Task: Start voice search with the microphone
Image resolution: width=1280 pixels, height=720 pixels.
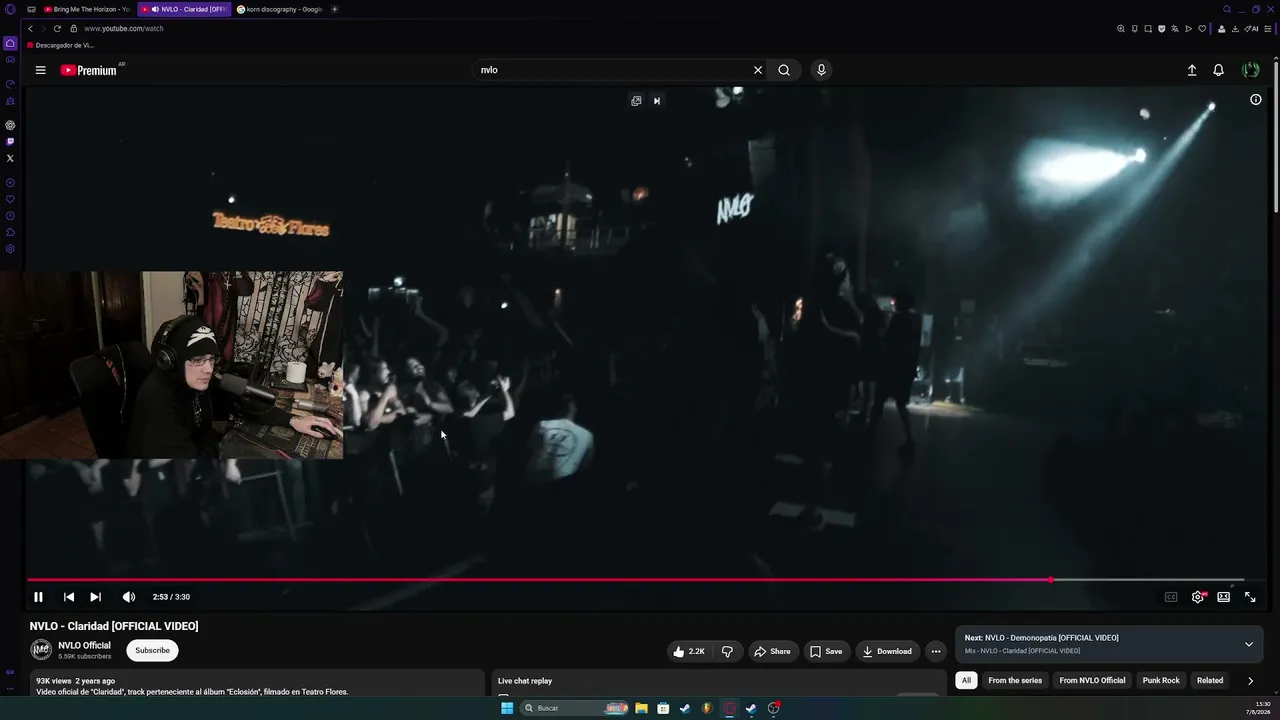Action: point(821,70)
